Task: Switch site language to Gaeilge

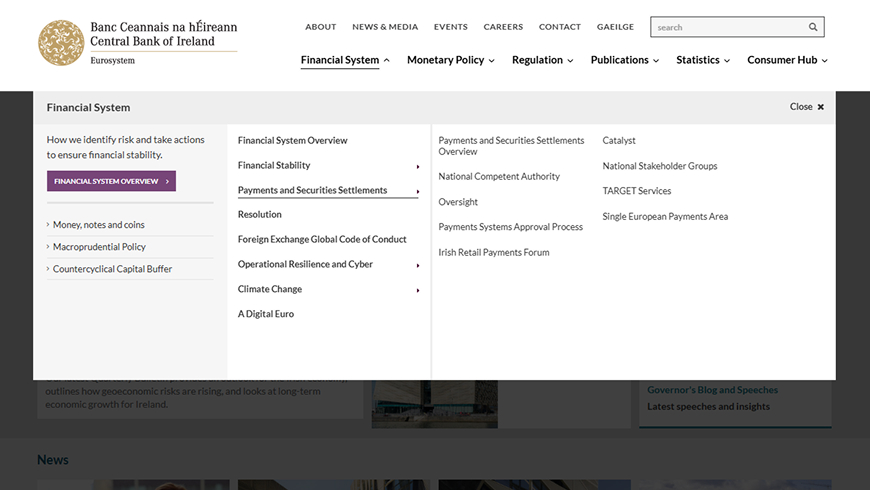Action: (x=615, y=27)
